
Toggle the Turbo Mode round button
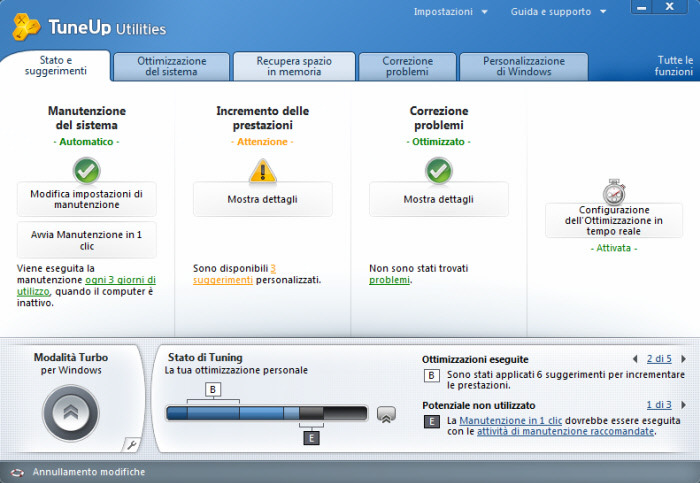(x=71, y=412)
